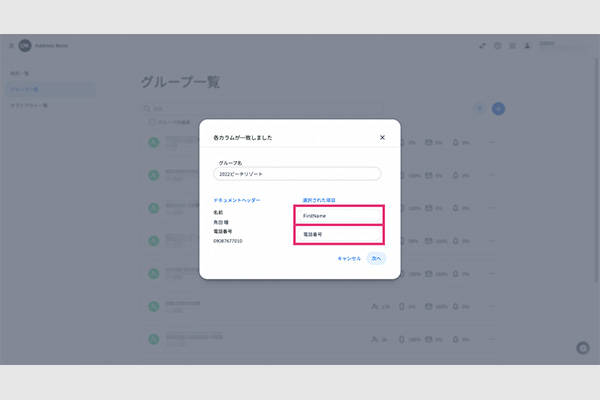Open the FirstName field dropdown

click(x=339, y=215)
